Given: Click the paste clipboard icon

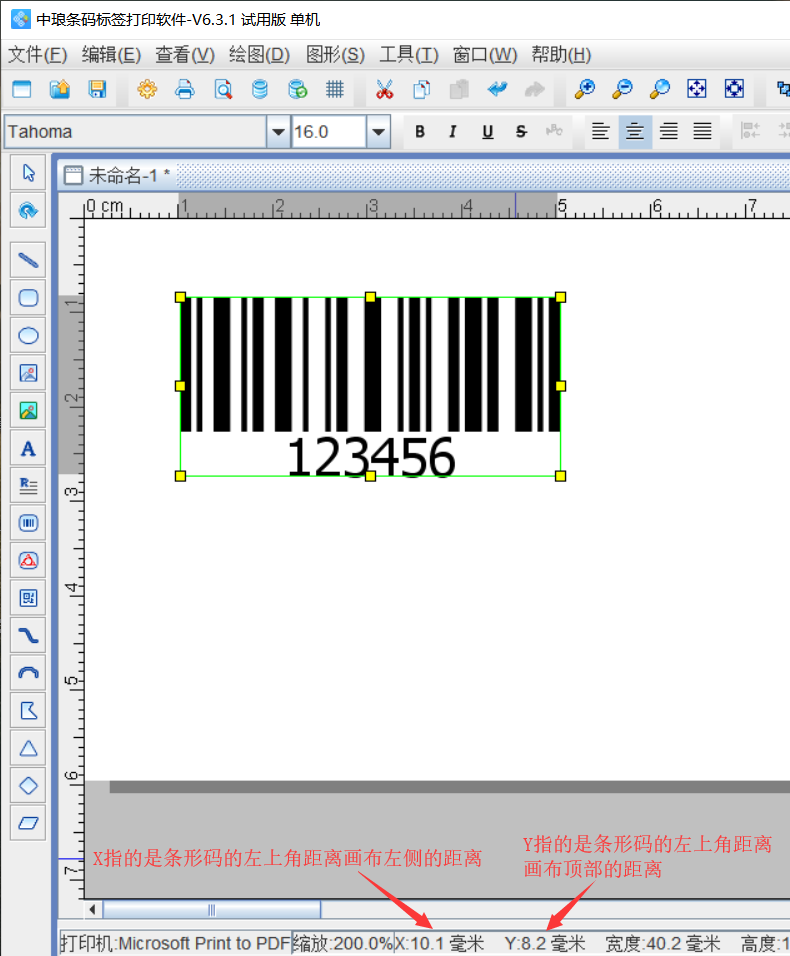Looking at the screenshot, I should (459, 90).
